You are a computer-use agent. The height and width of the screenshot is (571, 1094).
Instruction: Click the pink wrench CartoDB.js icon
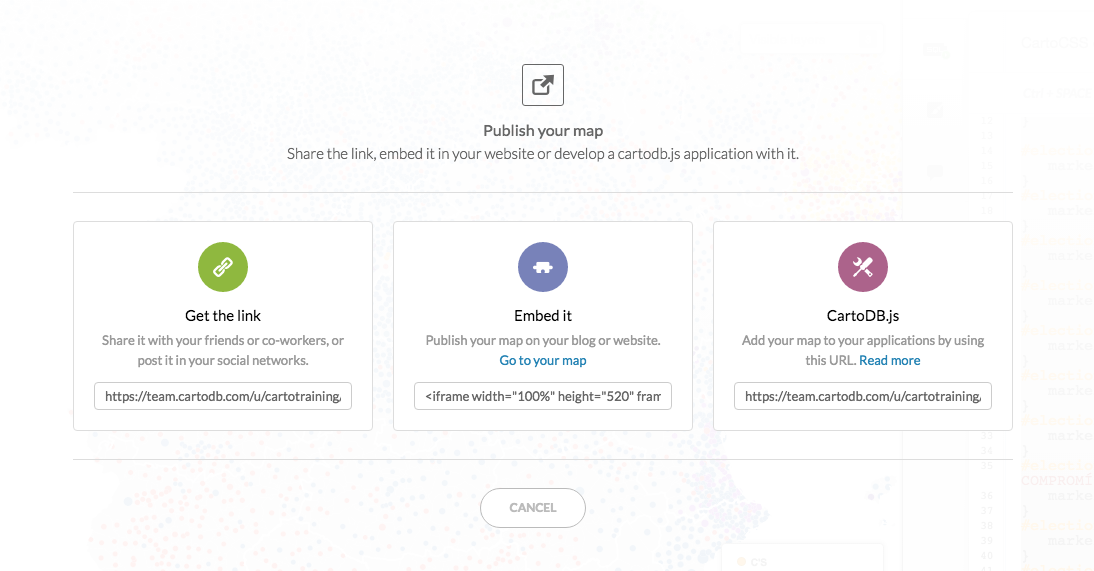click(862, 267)
